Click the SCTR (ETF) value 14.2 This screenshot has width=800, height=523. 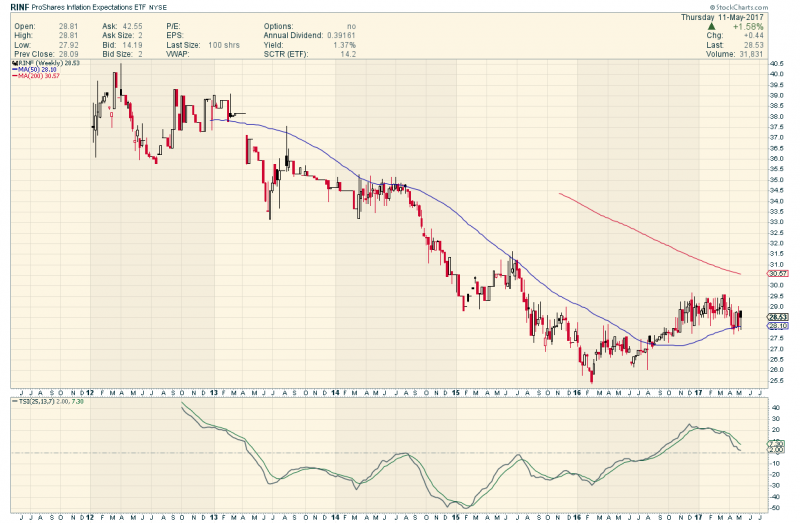[x=348, y=54]
